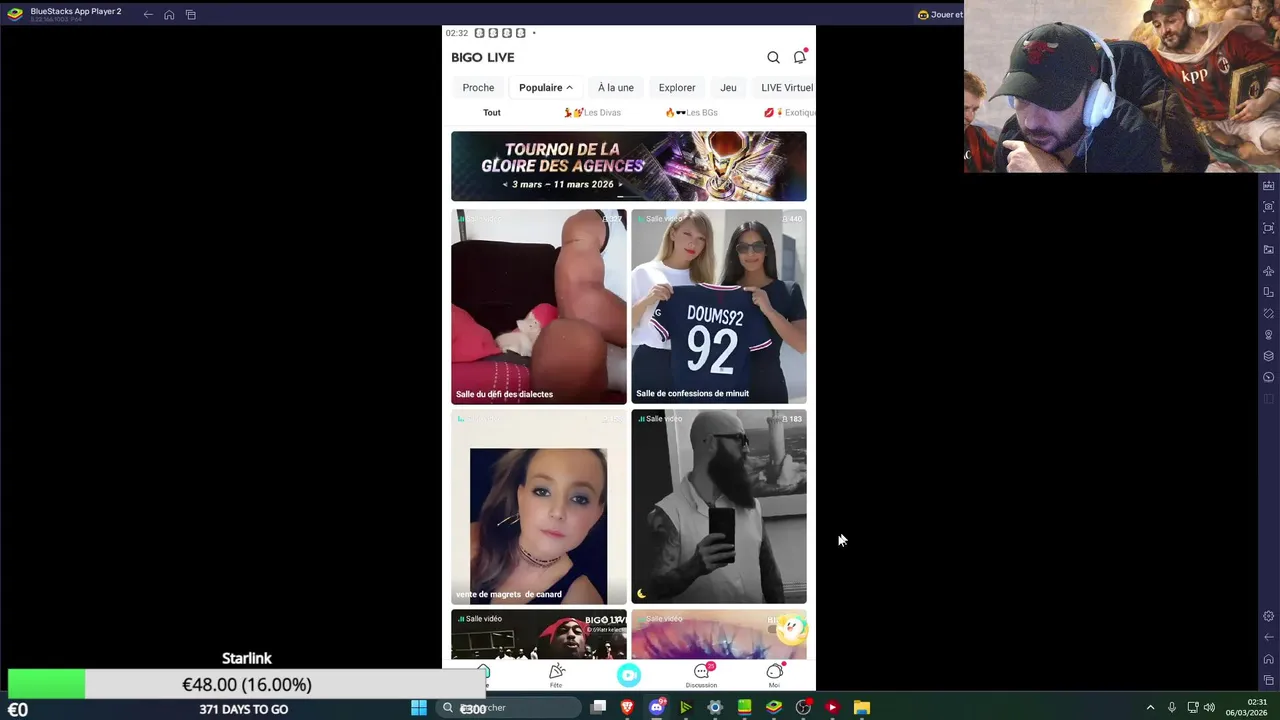Open Salle de confessions de minuit stream
This screenshot has height=720, width=1280.
pyautogui.click(x=718, y=307)
